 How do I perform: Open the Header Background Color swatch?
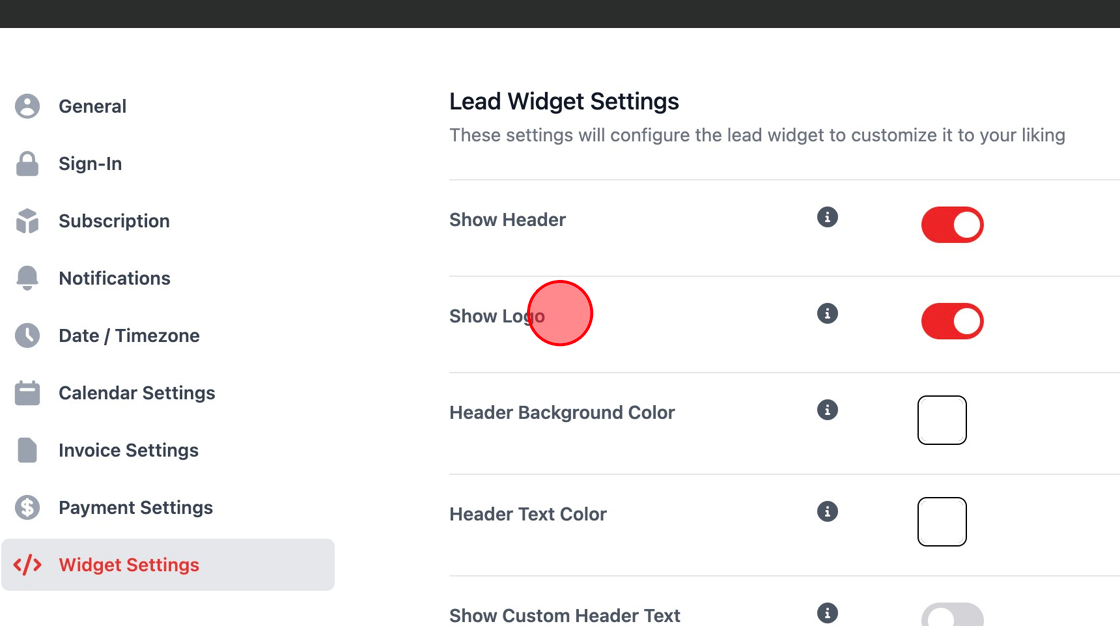coord(942,420)
